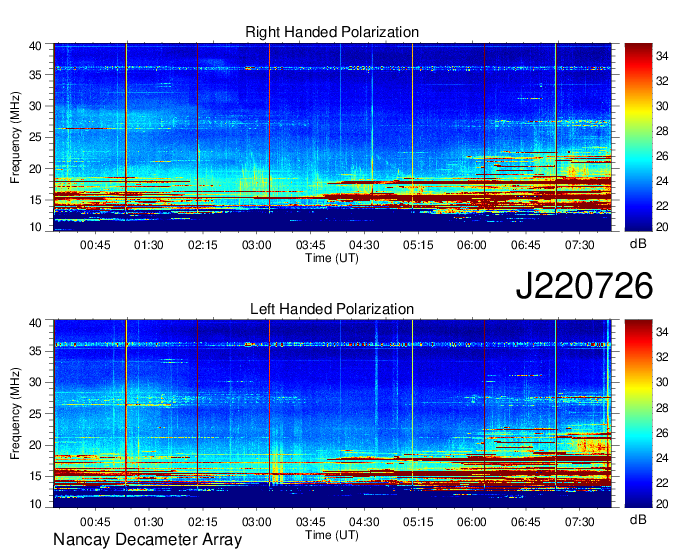Screen dimensions: 680x552
Task: Click the 22 value on Right Handed colorbar
Action: [x=662, y=206]
